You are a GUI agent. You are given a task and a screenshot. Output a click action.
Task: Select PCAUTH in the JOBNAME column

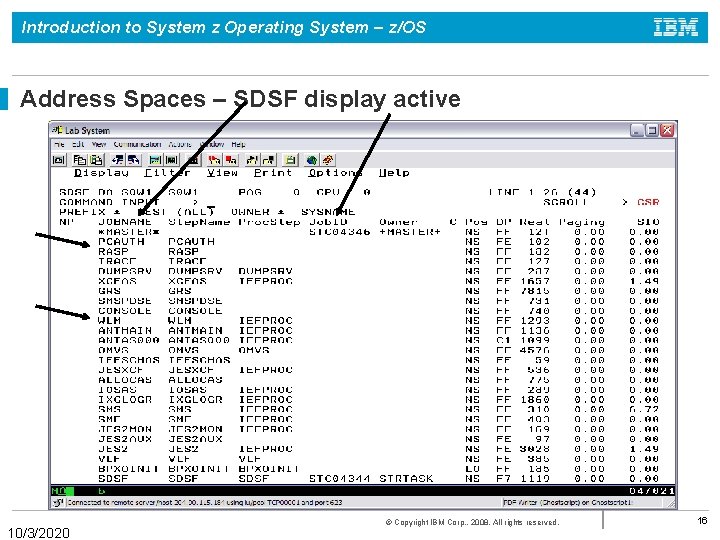(121, 242)
